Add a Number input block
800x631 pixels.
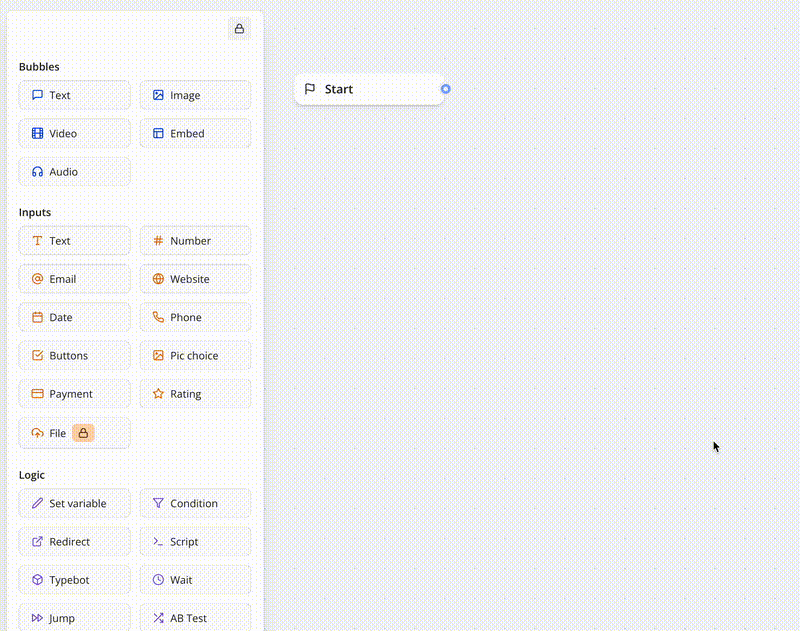coord(195,241)
